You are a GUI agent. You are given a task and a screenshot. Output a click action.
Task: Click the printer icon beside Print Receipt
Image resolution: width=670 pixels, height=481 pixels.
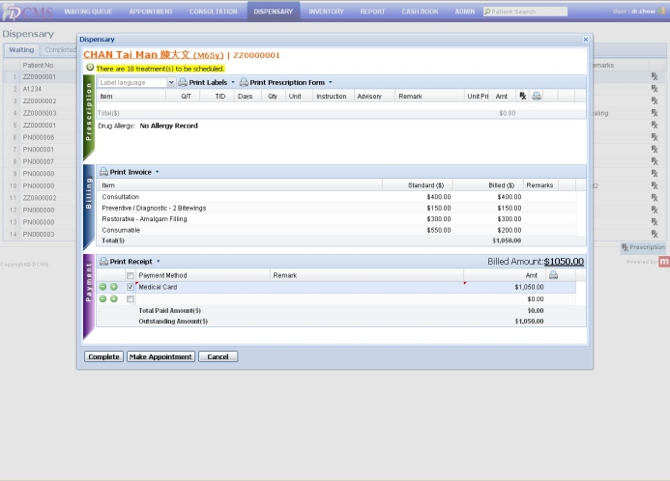point(103,261)
